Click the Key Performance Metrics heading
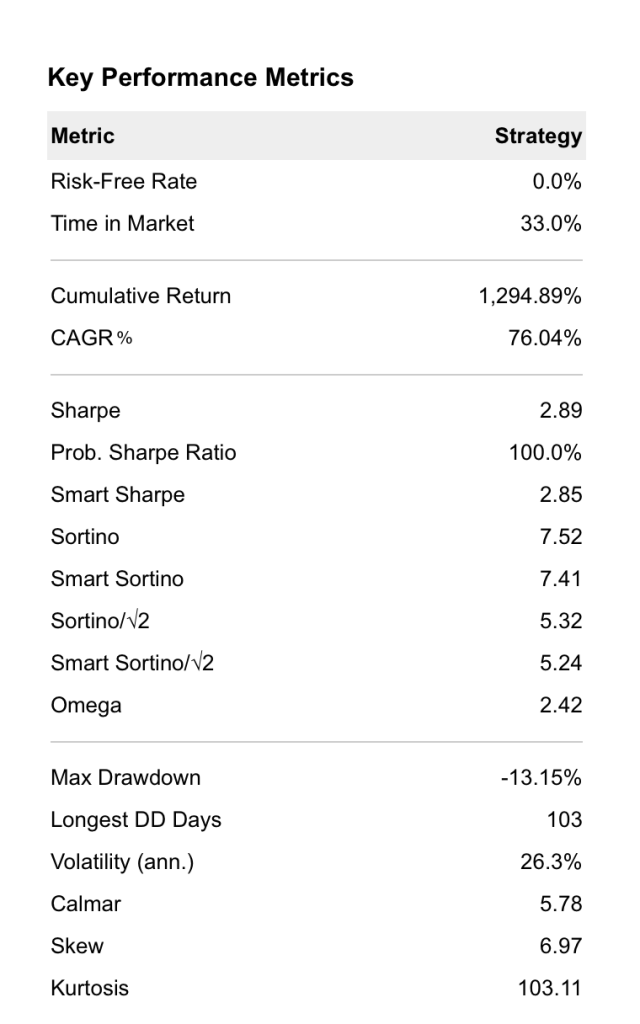This screenshot has width=640, height=1024. [200, 78]
